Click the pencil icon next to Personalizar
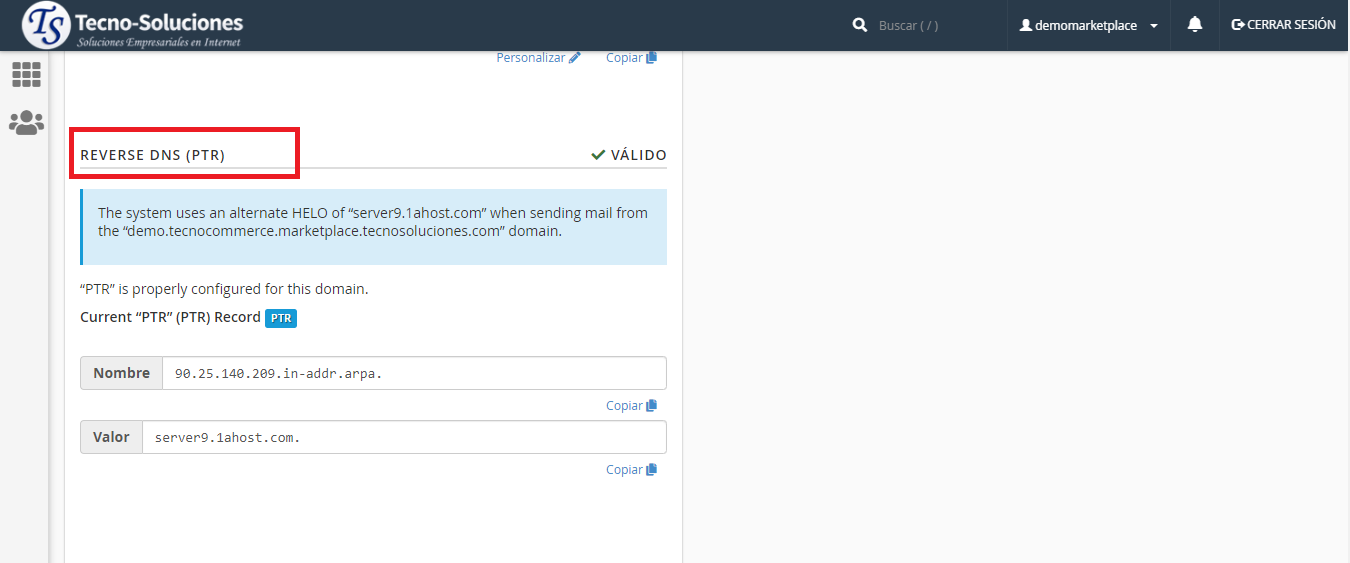 coord(575,58)
